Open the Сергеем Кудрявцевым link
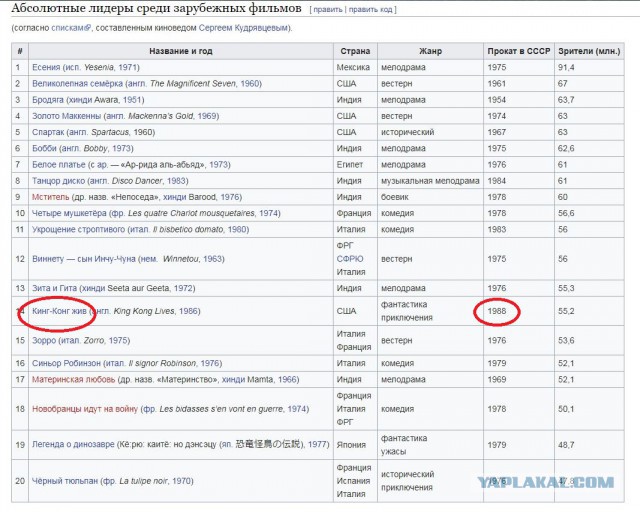640x512 pixels. pos(244,28)
